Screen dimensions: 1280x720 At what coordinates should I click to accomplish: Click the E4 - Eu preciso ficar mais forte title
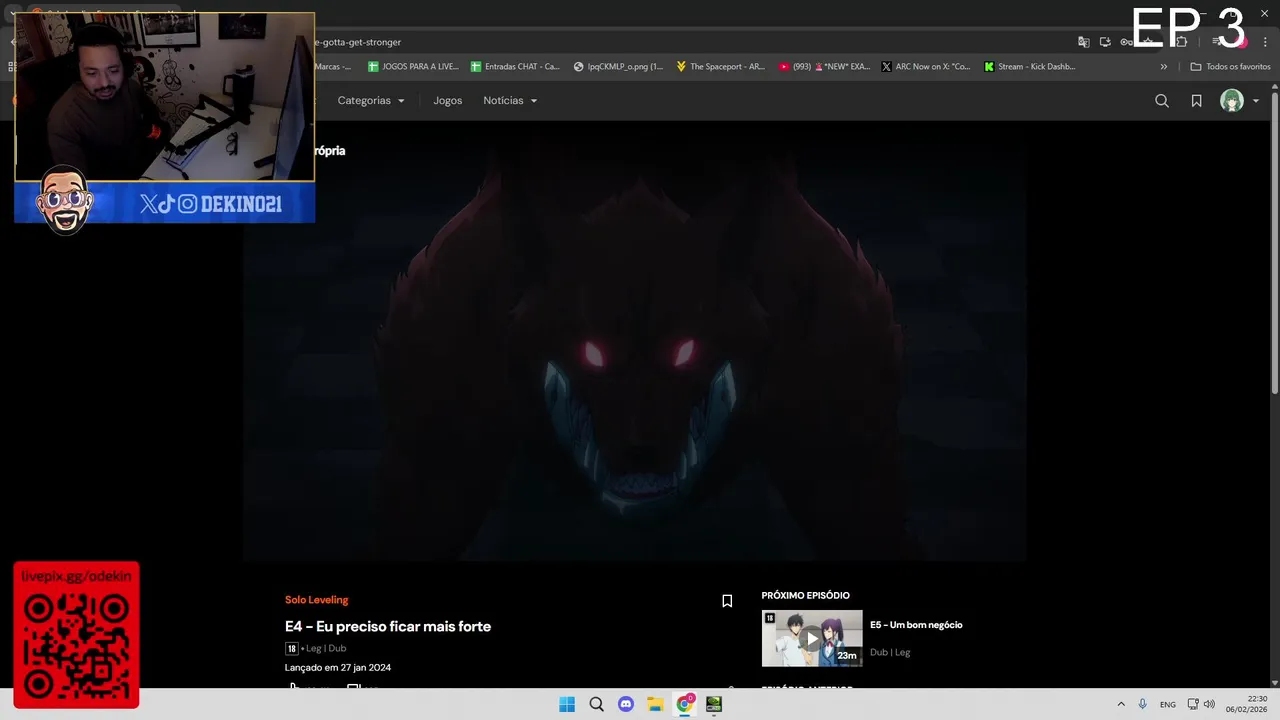(388, 627)
